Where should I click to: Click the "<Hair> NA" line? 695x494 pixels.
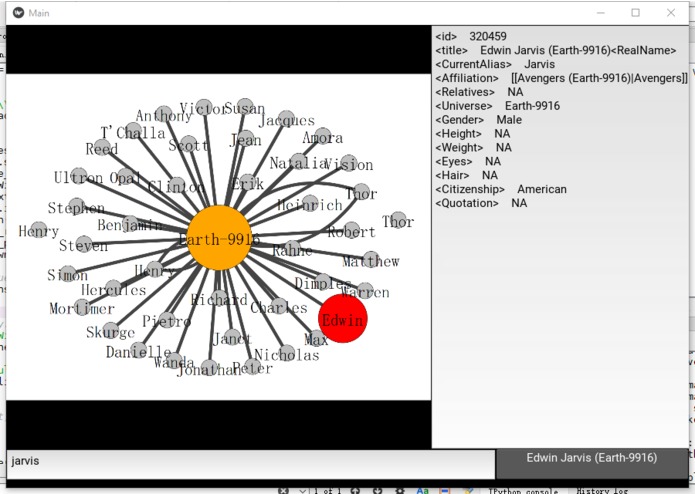pyautogui.click(x=466, y=175)
